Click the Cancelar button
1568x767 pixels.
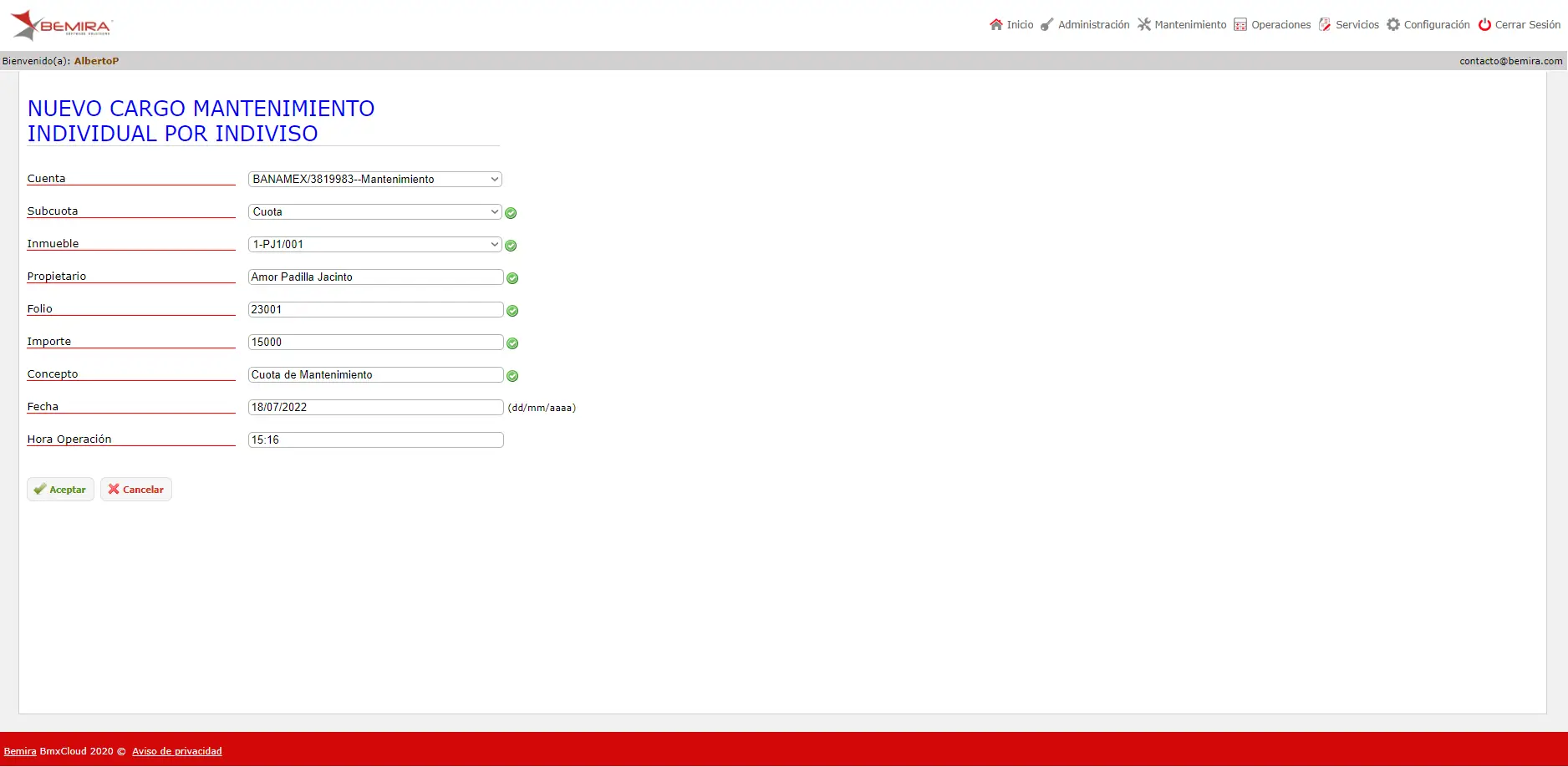coord(136,490)
